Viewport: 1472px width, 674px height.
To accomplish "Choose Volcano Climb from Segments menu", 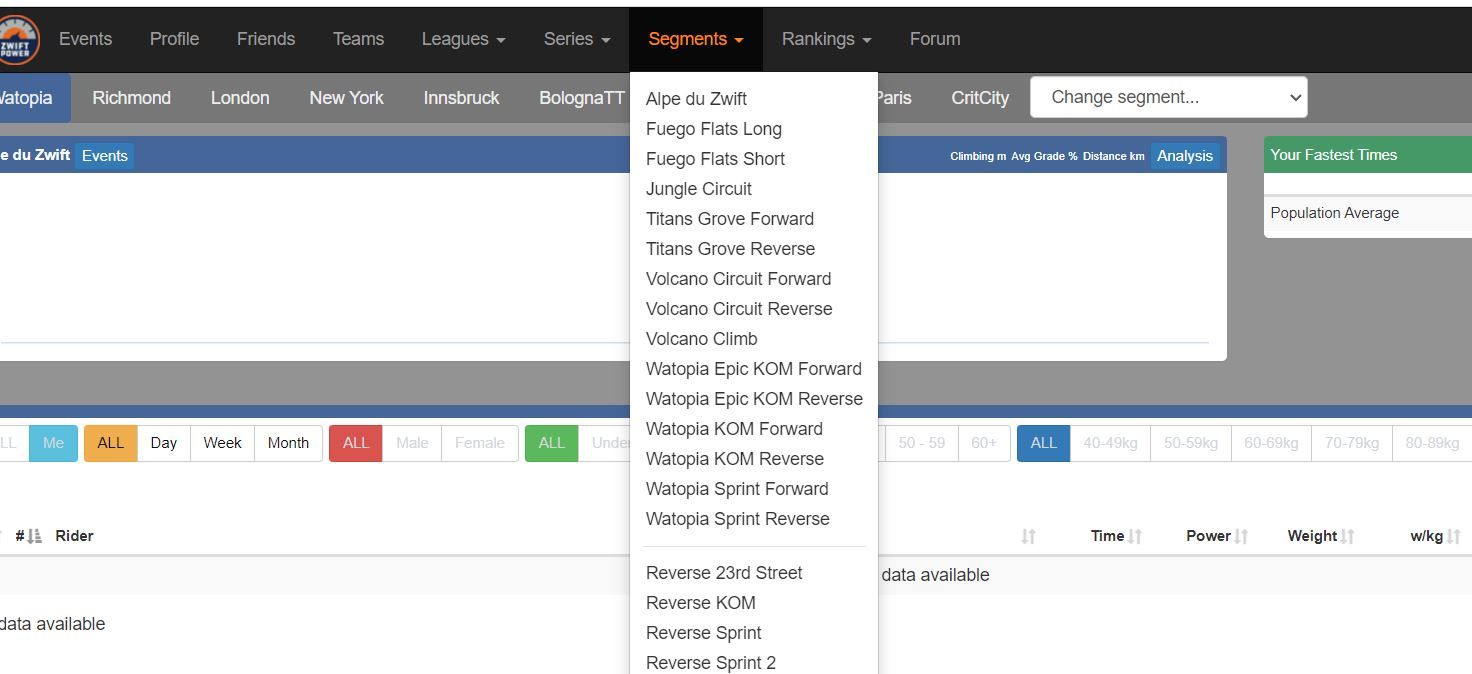I will click(701, 339).
